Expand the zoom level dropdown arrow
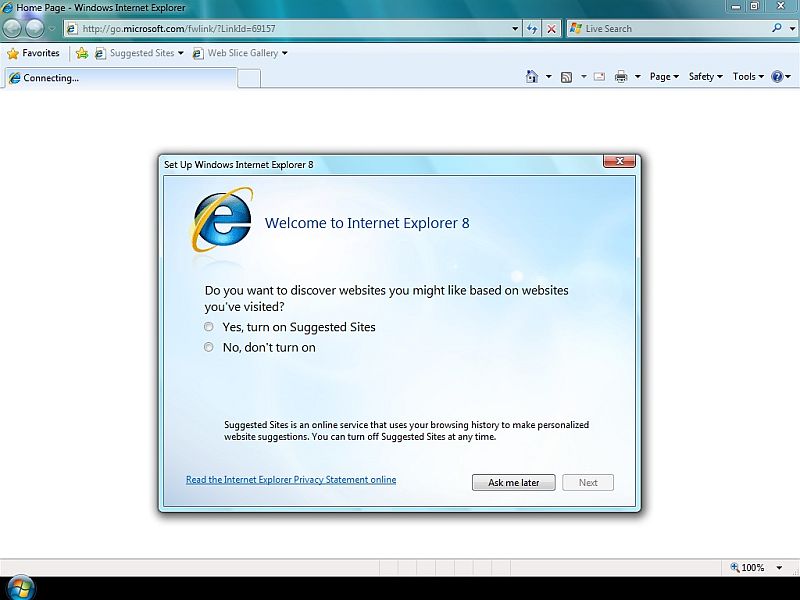The image size is (800, 600). (x=779, y=567)
